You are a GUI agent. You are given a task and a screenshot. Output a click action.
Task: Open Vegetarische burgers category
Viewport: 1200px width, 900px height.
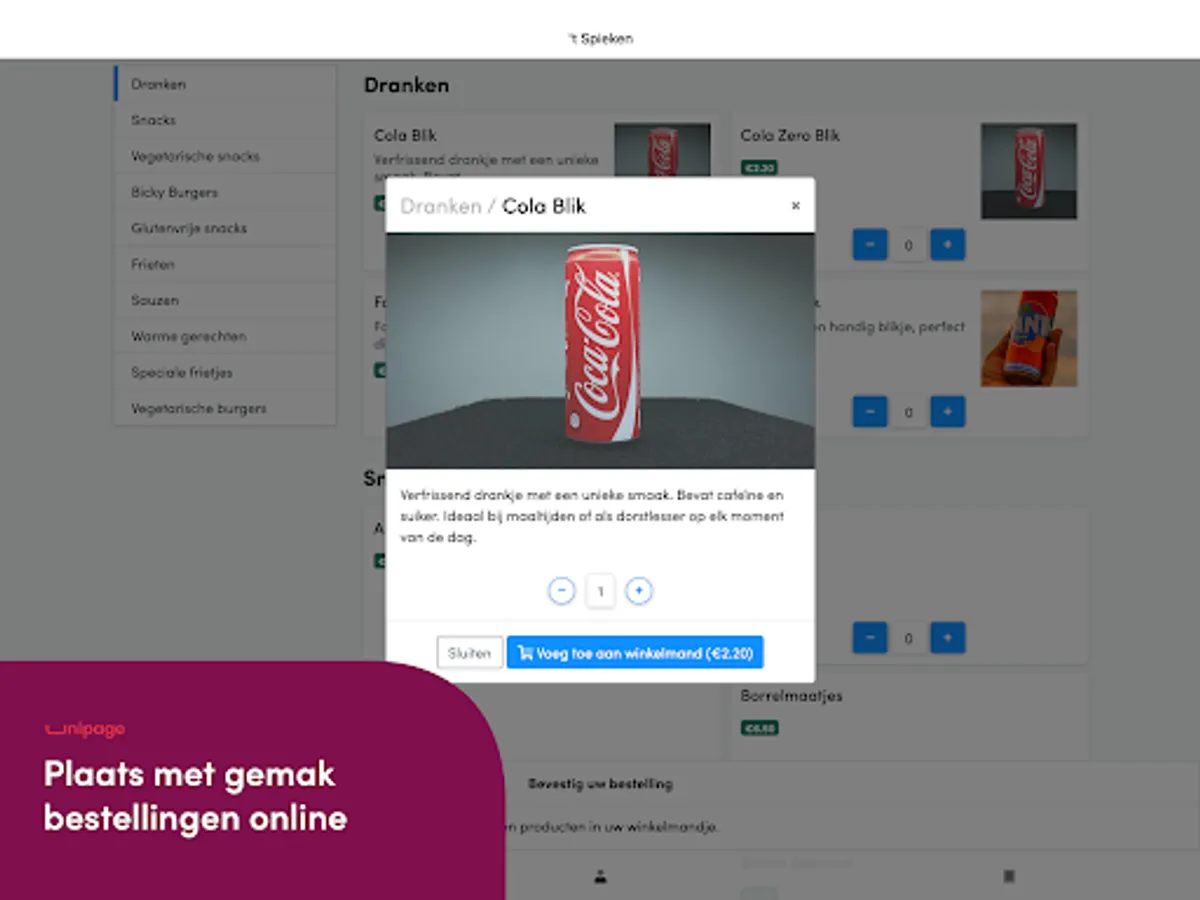[225, 408]
